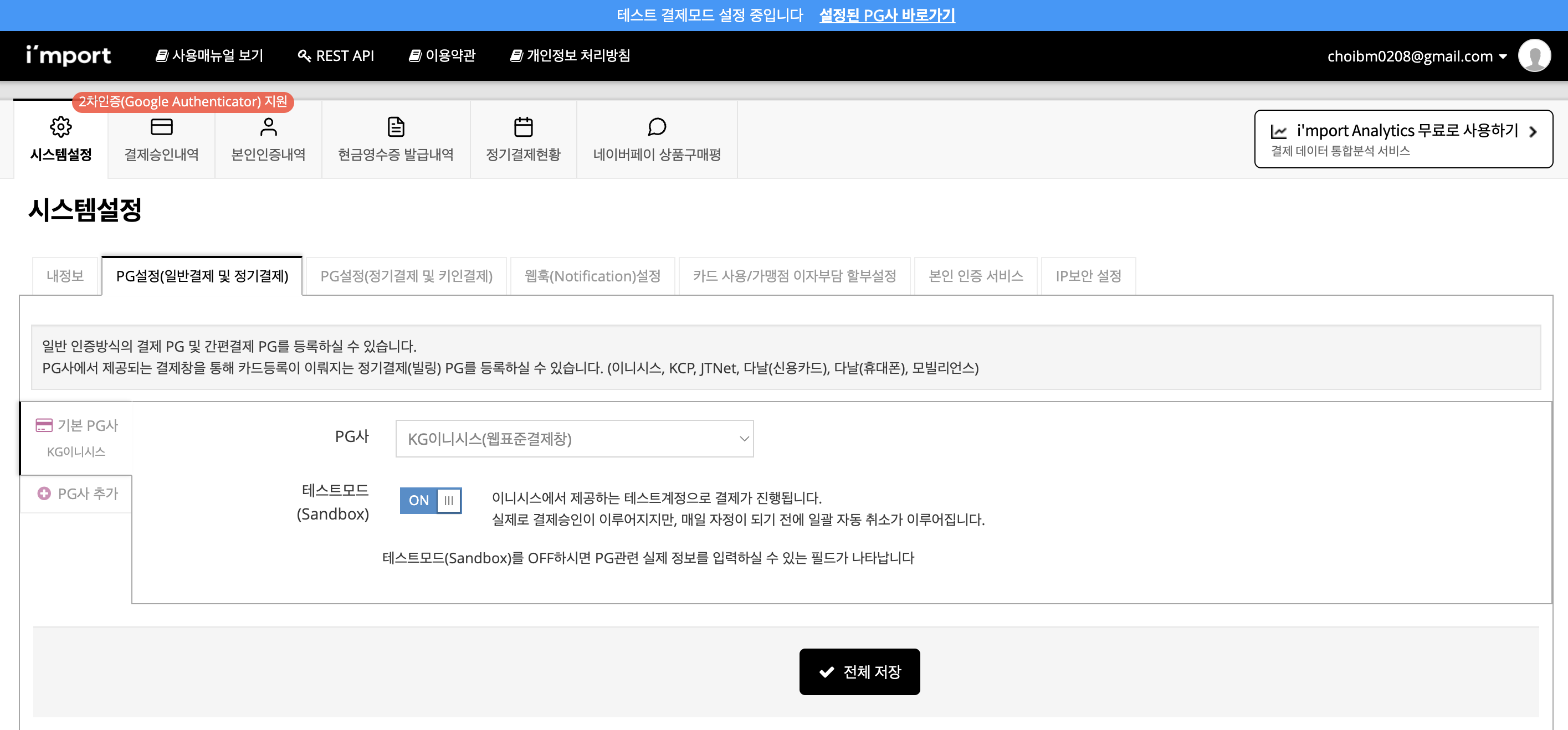Open the PG사 KG이니시스 dropdown
Image resolution: width=1568 pixels, height=730 pixels.
574,439
